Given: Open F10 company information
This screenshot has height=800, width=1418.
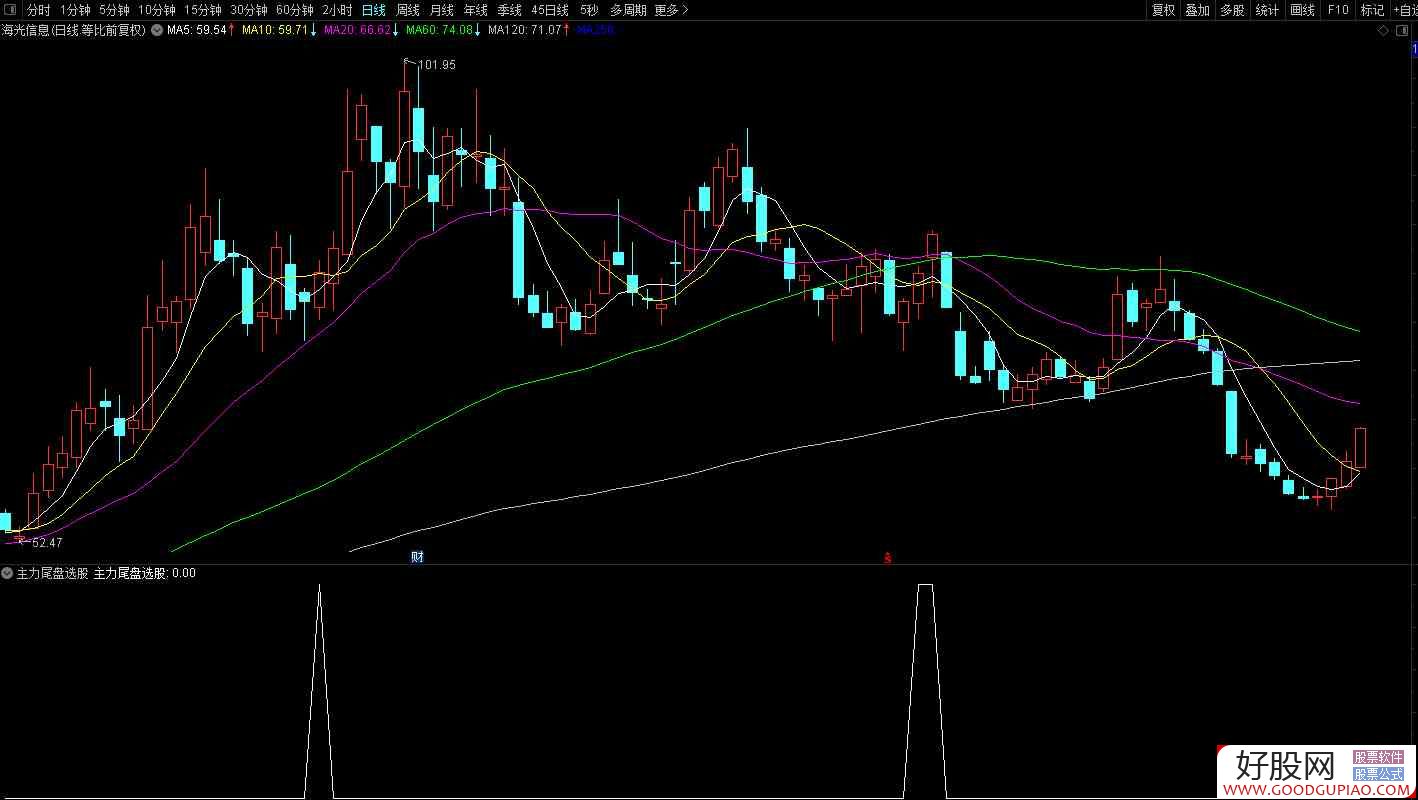Looking at the screenshot, I should click(1337, 10).
